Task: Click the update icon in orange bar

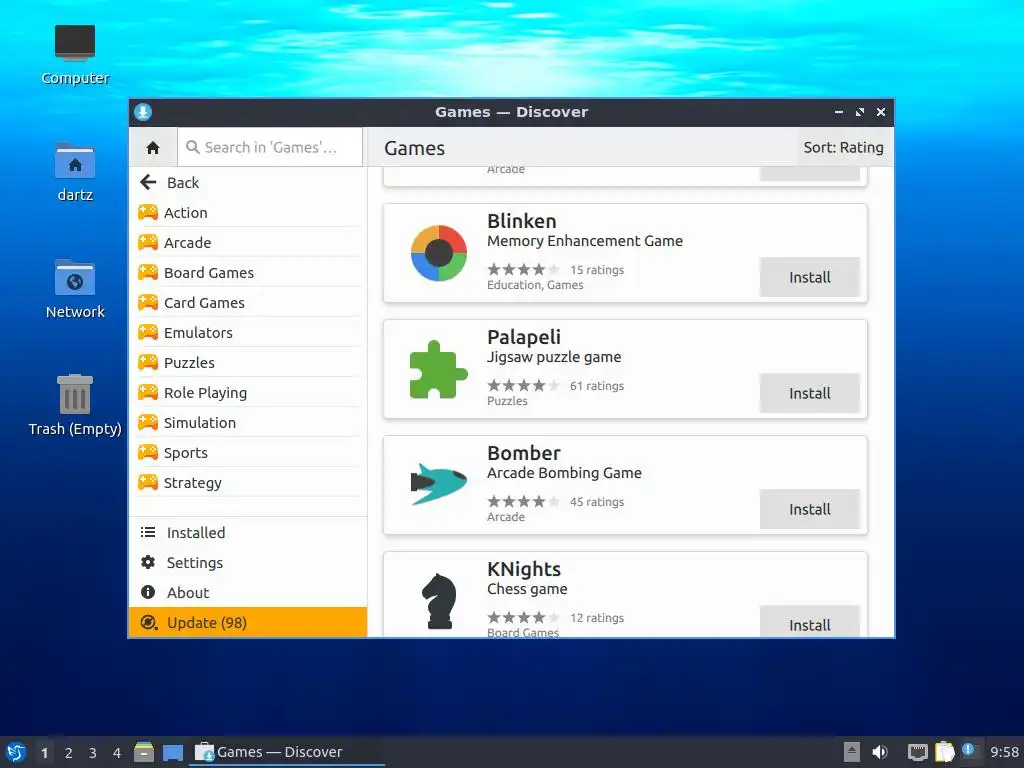Action: (148, 622)
